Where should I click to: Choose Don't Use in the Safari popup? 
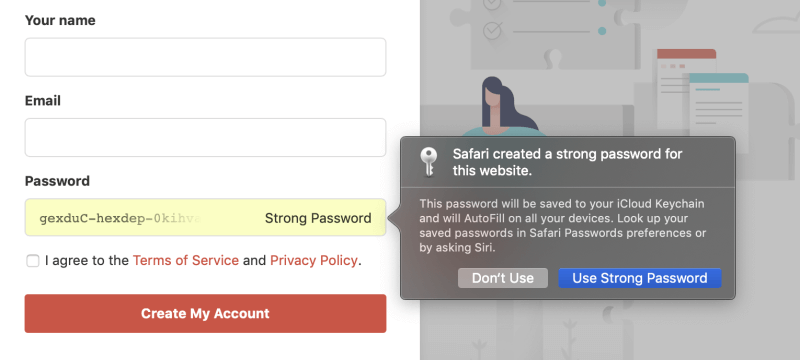(x=503, y=278)
